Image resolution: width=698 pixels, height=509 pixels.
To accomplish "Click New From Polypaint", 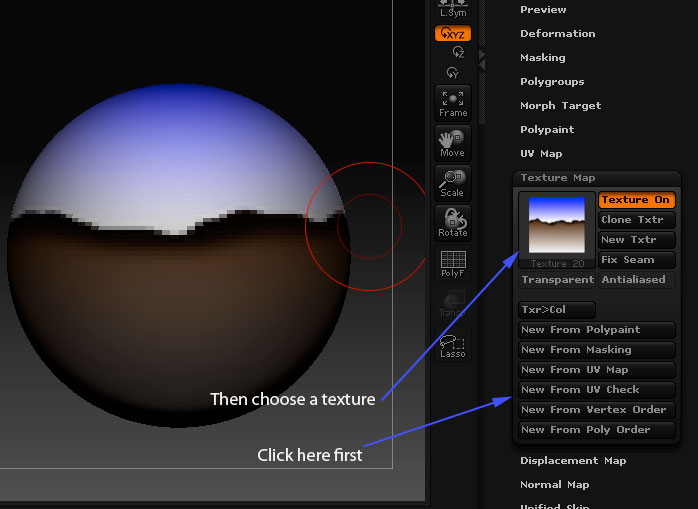I will (x=597, y=330).
